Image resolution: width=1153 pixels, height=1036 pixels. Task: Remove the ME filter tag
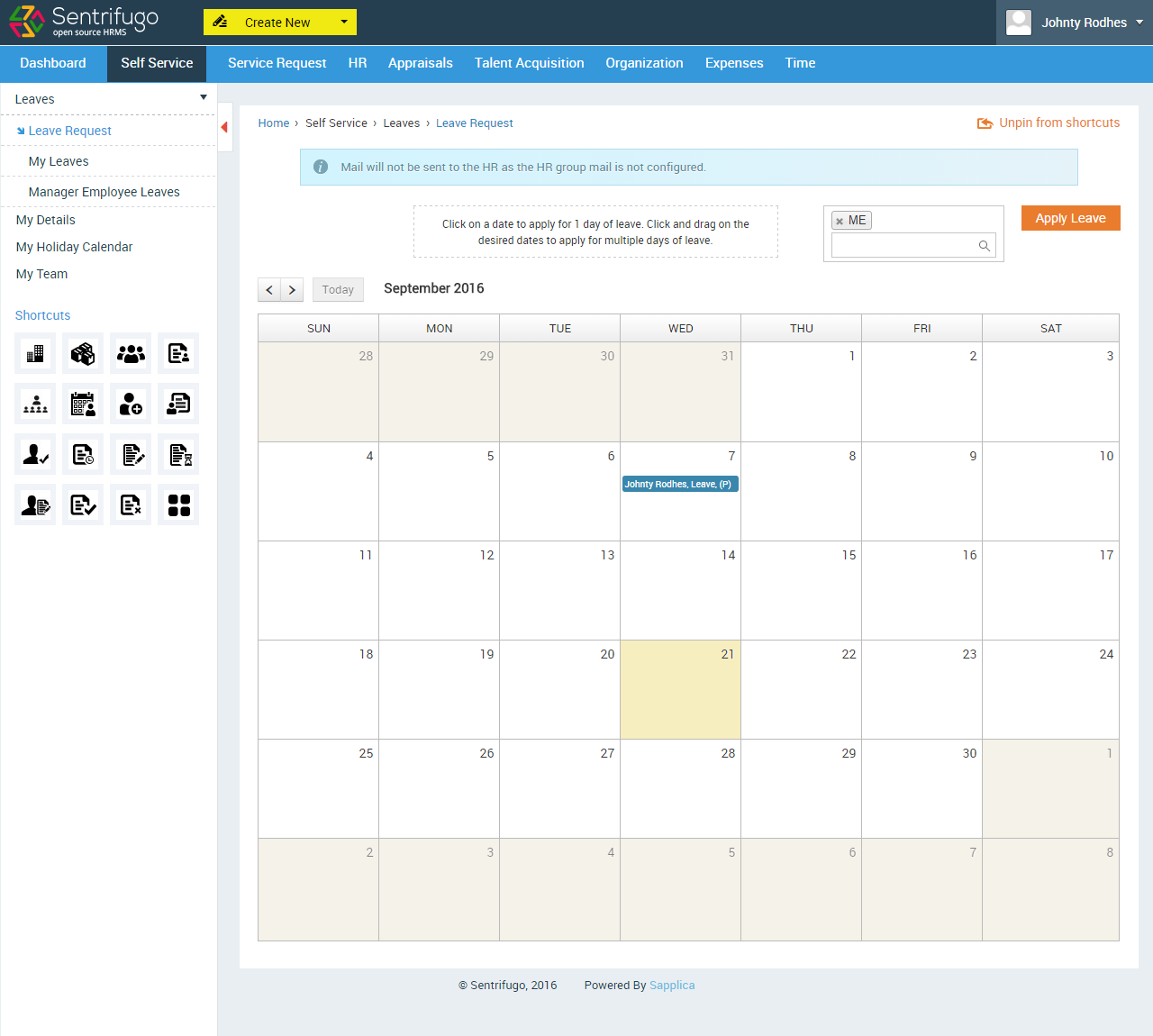click(x=841, y=220)
